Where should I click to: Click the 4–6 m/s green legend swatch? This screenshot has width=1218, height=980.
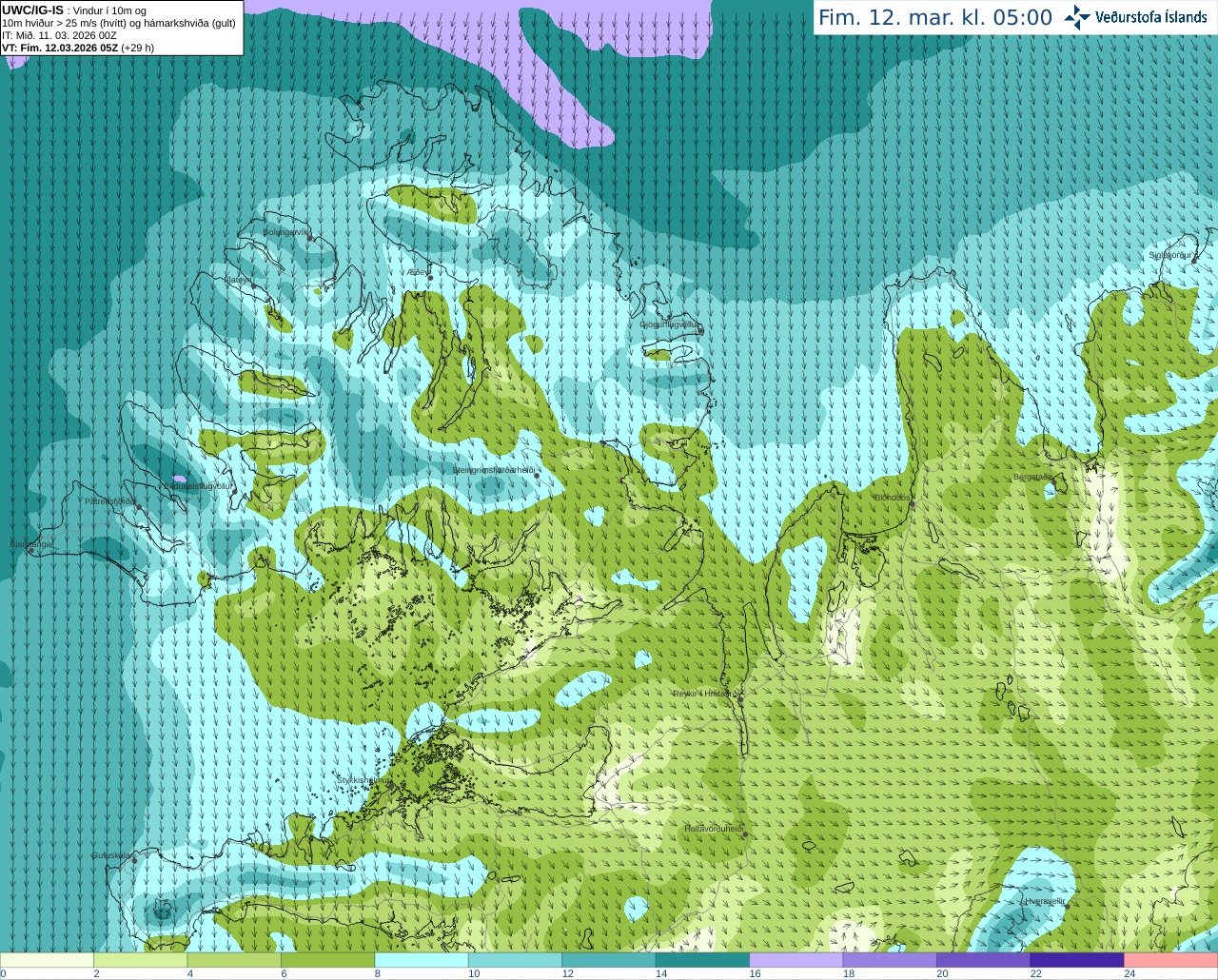234,960
